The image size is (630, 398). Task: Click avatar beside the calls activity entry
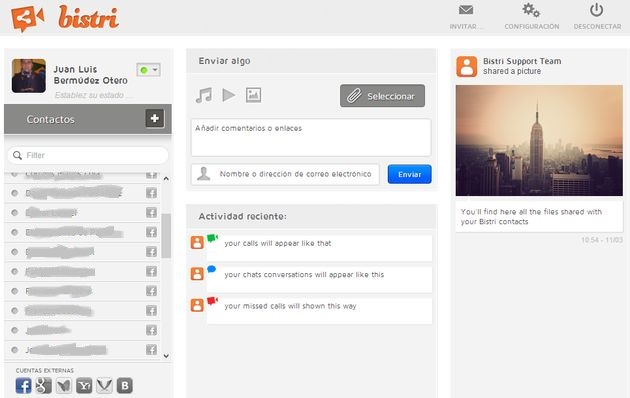[x=197, y=243]
